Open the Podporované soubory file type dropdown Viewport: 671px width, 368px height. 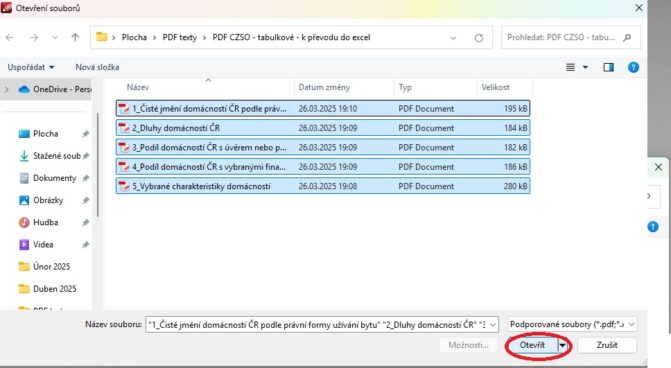572,324
